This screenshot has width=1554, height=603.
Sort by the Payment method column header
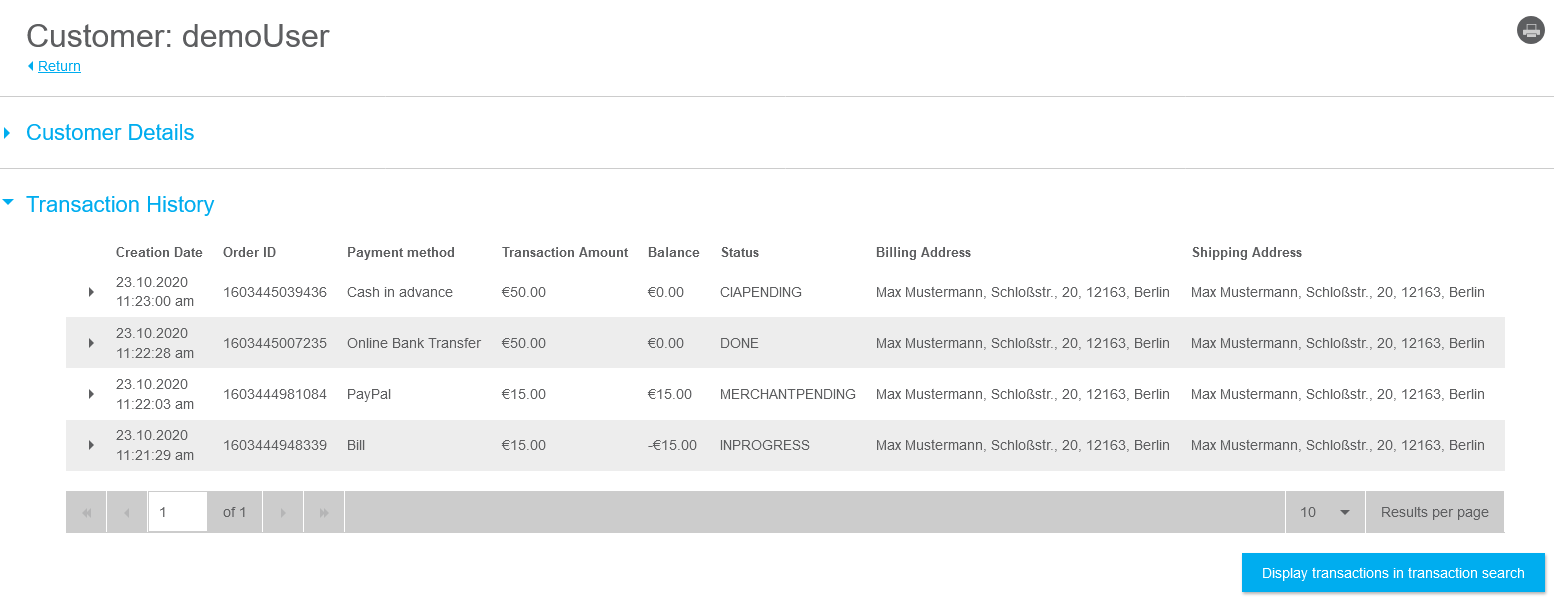click(401, 253)
